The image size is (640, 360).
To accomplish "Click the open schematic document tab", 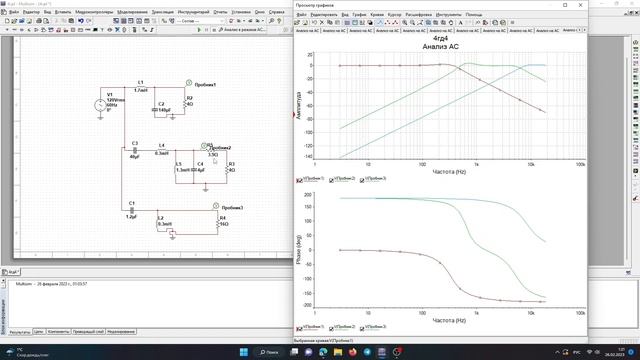I will click(x=11, y=272).
